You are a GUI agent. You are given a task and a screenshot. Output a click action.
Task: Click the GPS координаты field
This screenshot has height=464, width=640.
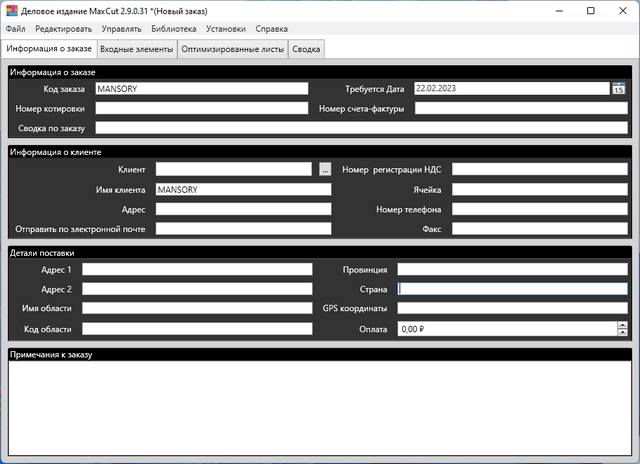(512, 308)
